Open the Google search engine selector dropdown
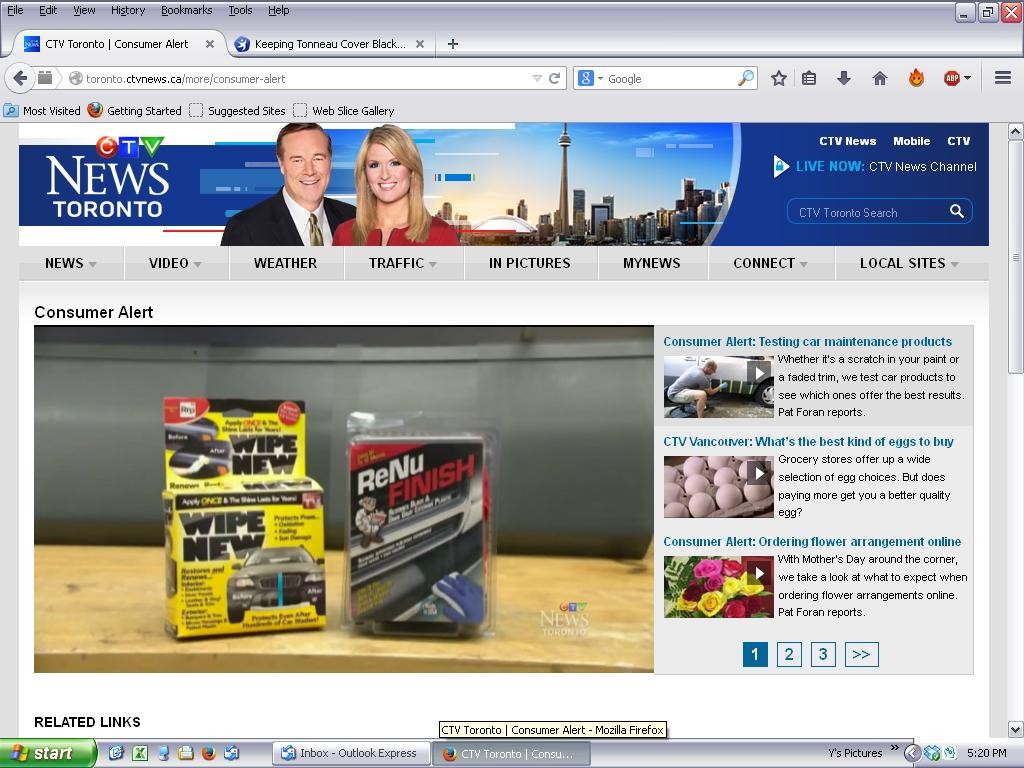Screen dimensions: 1024x768 [590, 78]
